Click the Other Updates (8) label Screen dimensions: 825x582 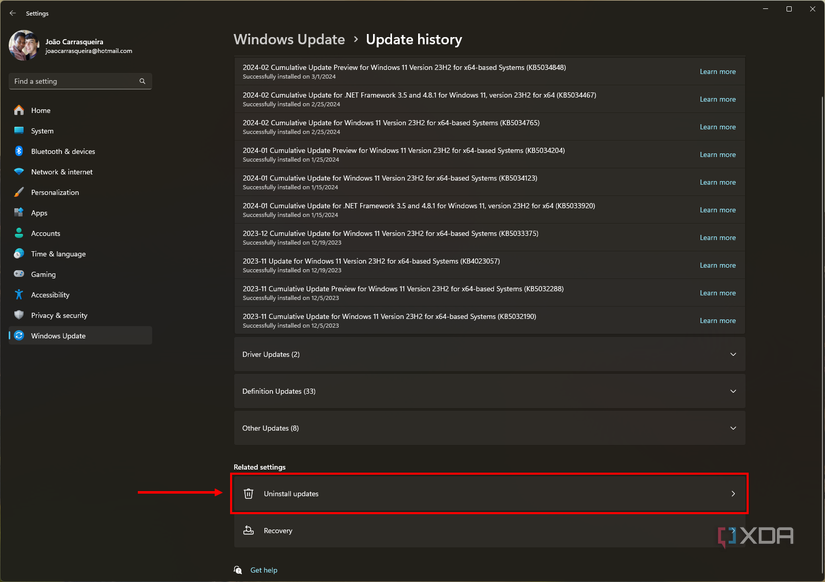point(270,428)
